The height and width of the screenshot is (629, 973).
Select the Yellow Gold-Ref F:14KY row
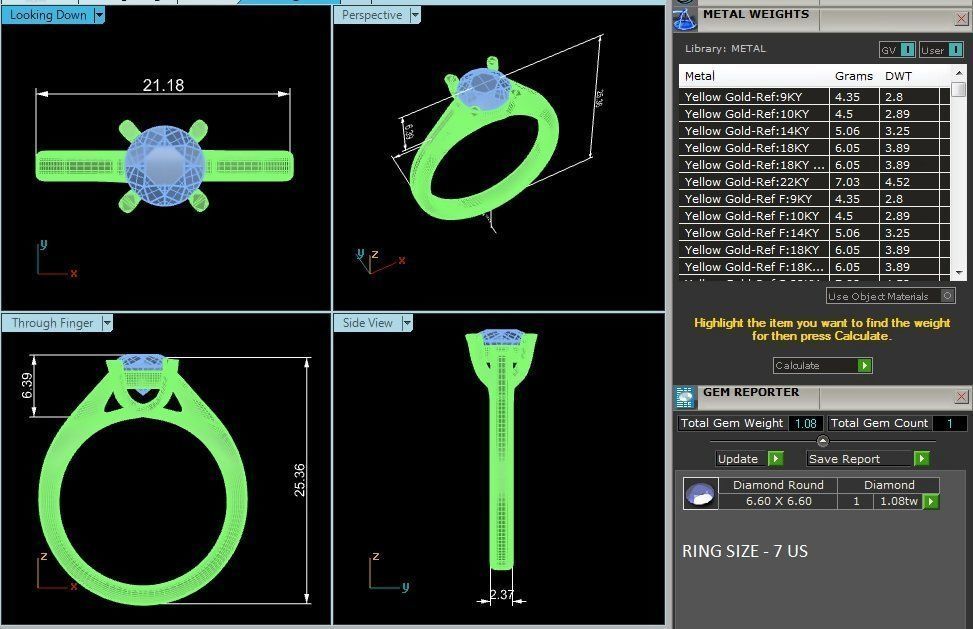click(x=814, y=233)
